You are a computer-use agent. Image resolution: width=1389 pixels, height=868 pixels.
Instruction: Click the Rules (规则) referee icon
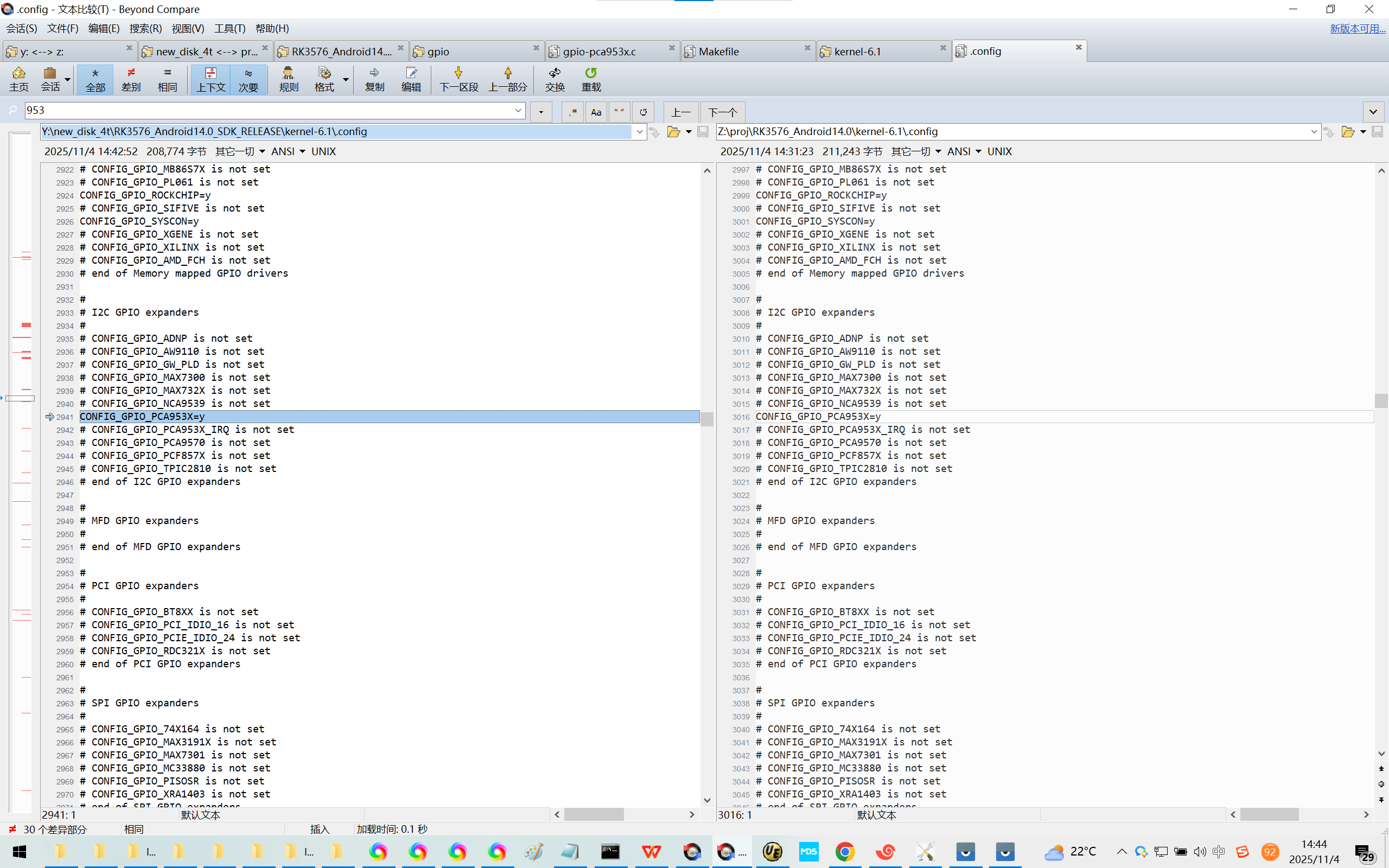(x=288, y=79)
